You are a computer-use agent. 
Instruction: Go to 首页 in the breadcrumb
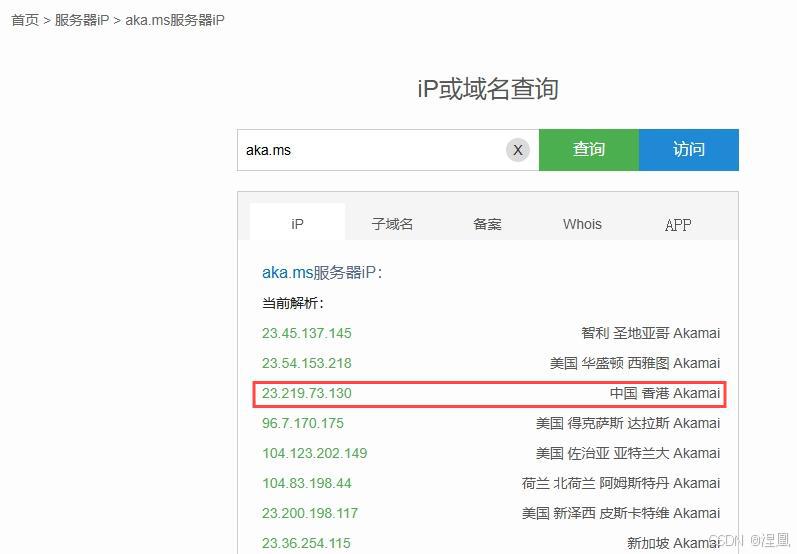(25, 20)
